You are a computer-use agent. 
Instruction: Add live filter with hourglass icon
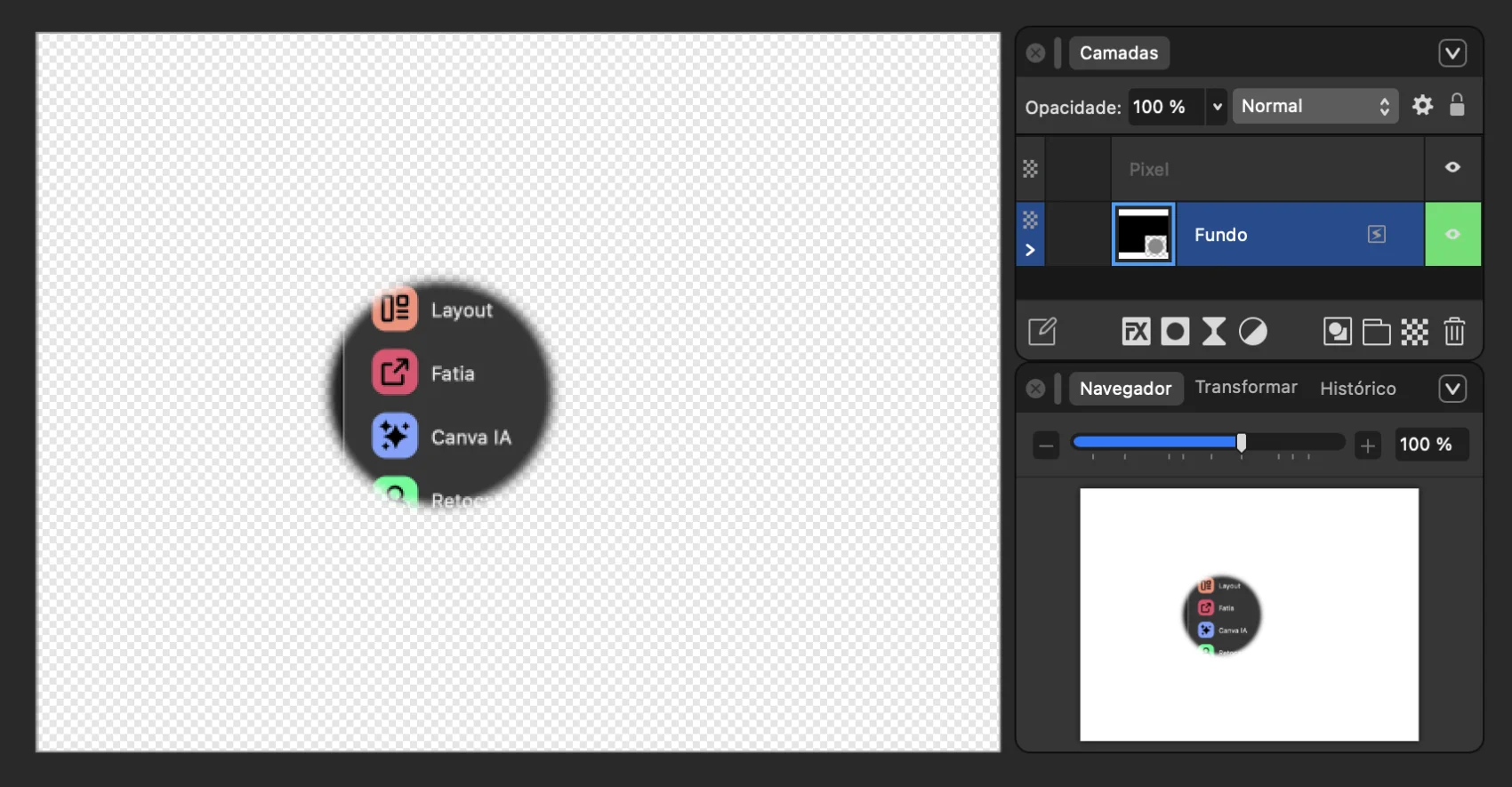pyautogui.click(x=1213, y=332)
